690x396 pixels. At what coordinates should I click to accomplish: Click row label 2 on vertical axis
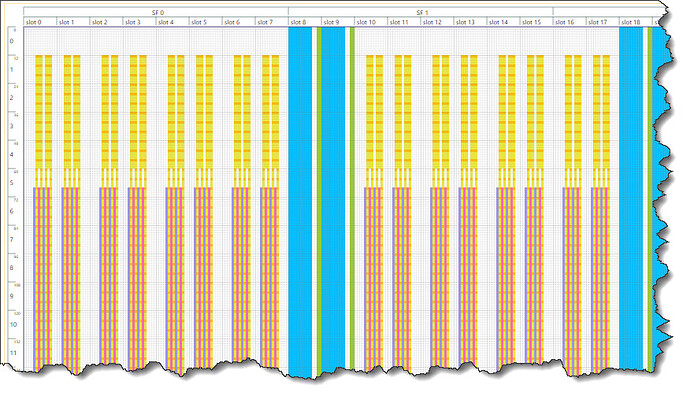[12, 97]
